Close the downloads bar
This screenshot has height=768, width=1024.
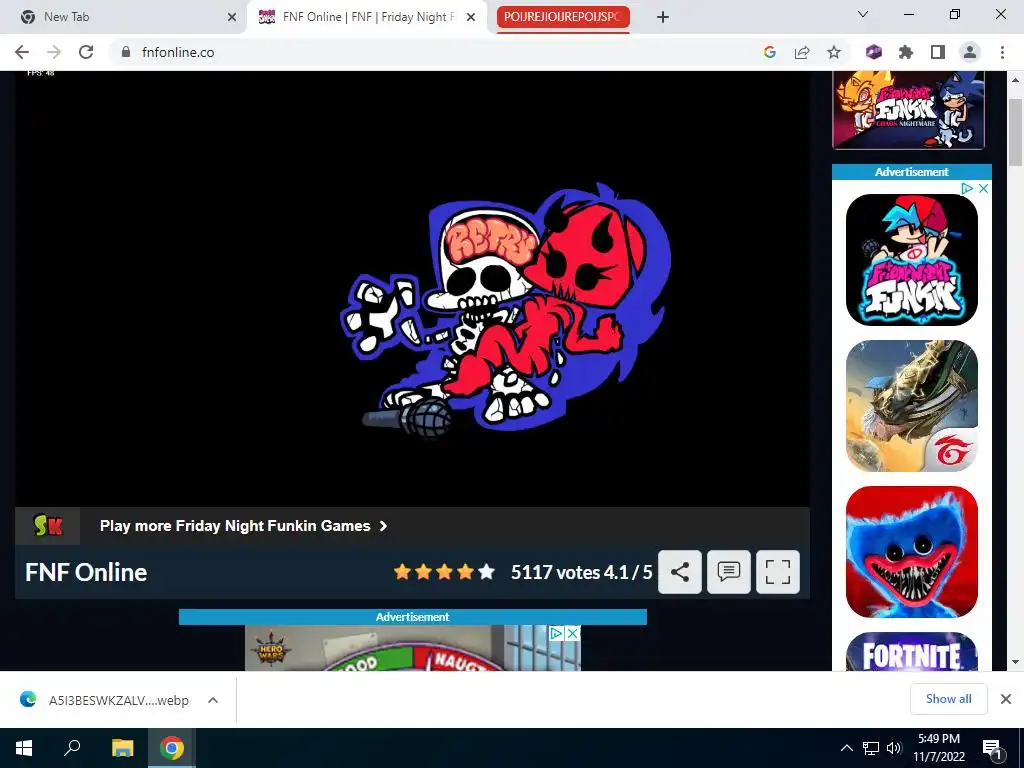coord(1006,699)
